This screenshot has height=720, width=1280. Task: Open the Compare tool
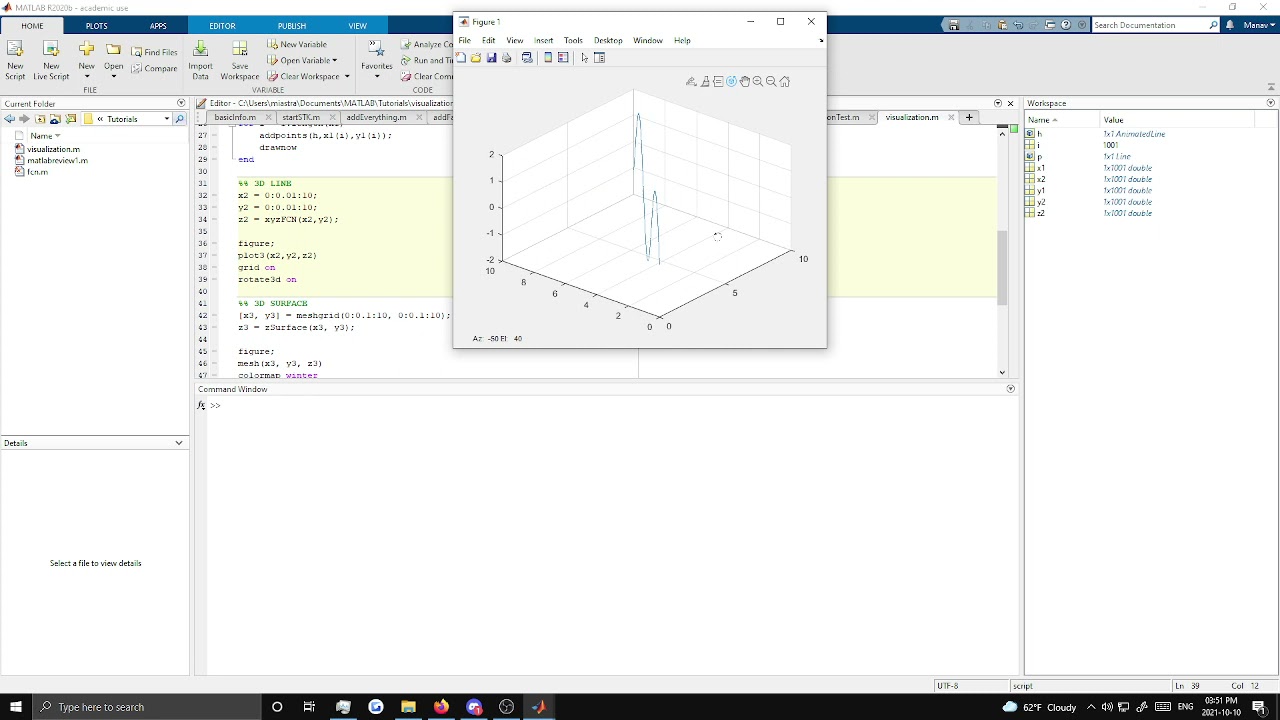point(154,68)
